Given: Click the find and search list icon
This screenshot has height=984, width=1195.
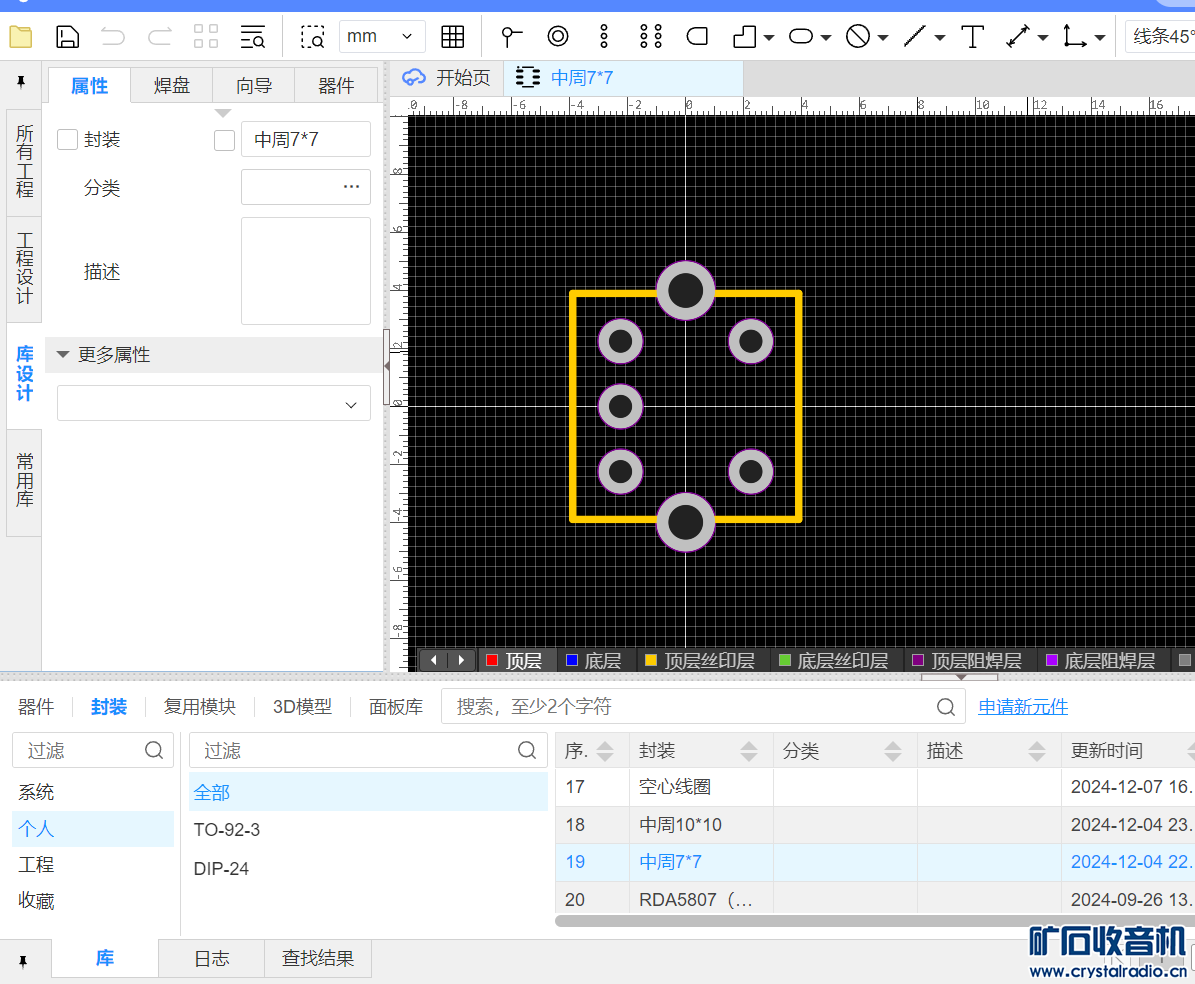Looking at the screenshot, I should [x=253, y=37].
